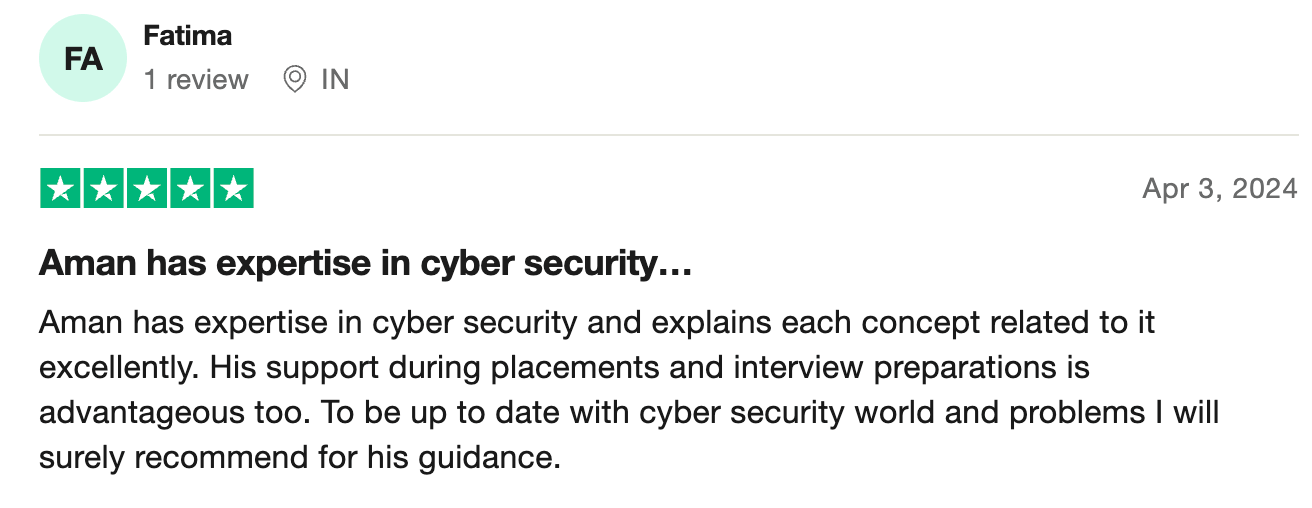Click the FA reviewer avatar circle
Image resolution: width=1312 pixels, height=508 pixels.
(83, 59)
